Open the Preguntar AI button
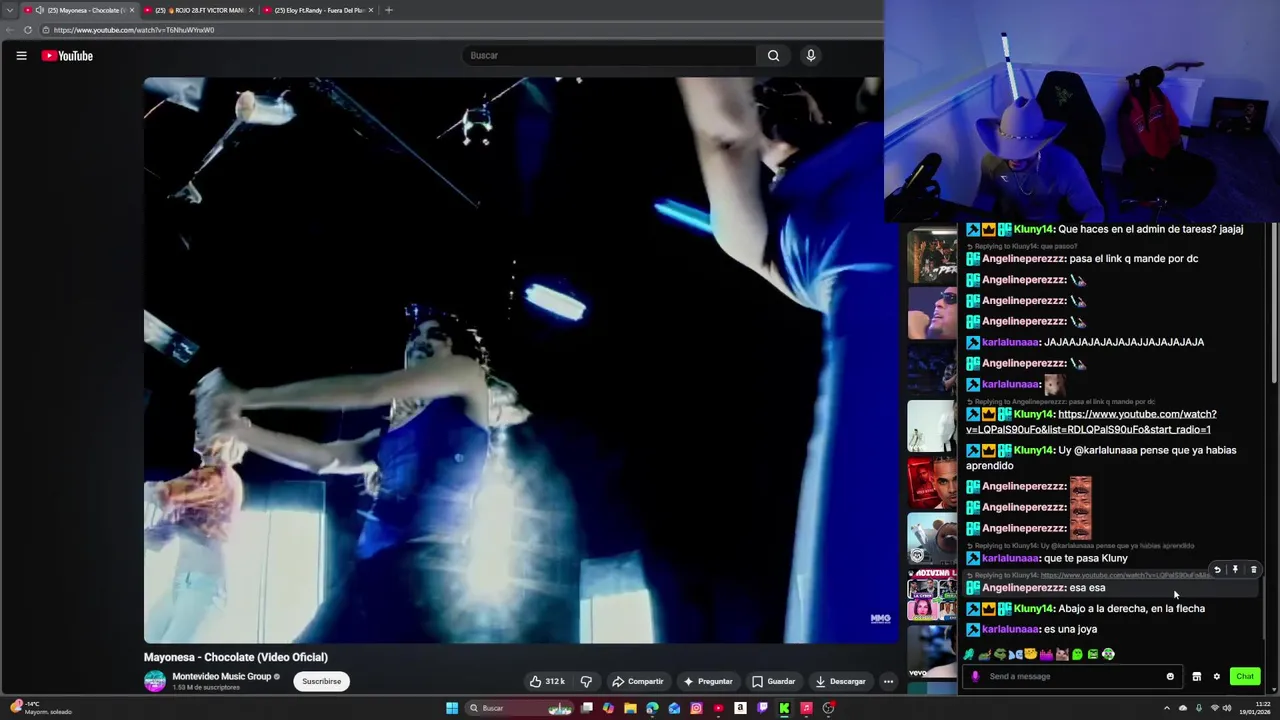1280x720 pixels. coord(708,682)
